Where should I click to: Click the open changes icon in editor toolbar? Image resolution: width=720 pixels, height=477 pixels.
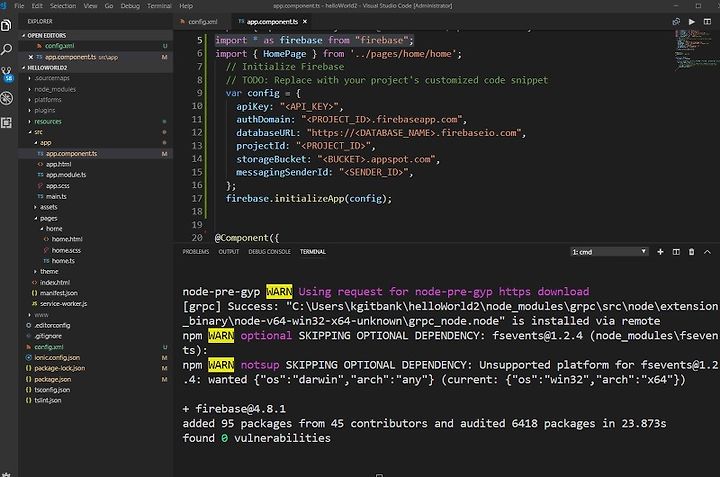coord(676,22)
